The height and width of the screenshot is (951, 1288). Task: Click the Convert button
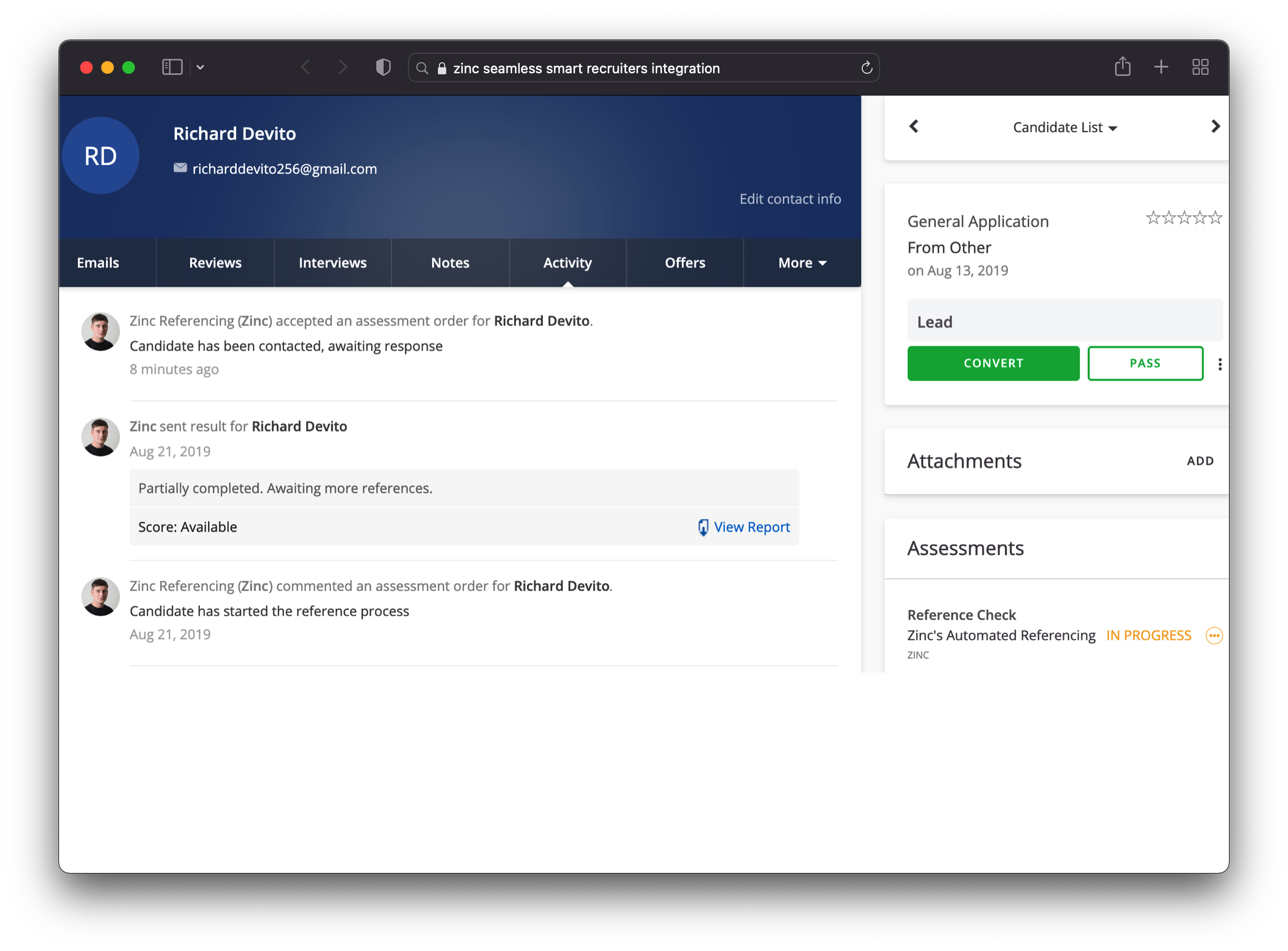tap(993, 363)
